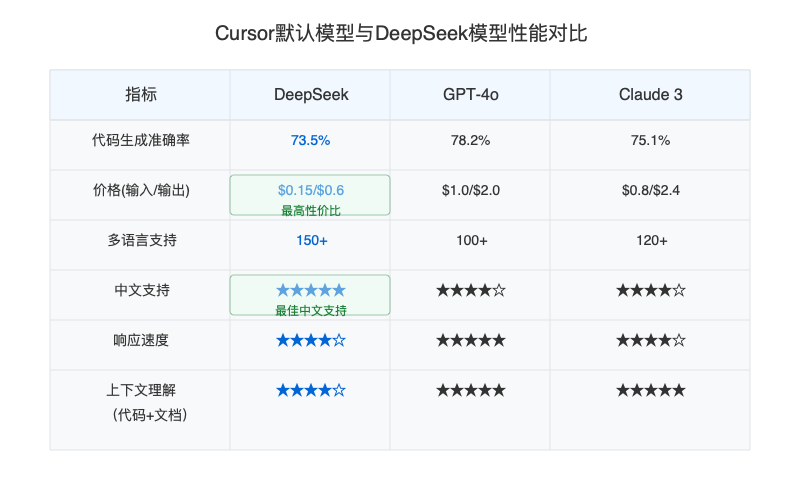800x500 pixels.
Task: Click DeepSeek's five-star 中文支持 rating
Action: [x=311, y=290]
